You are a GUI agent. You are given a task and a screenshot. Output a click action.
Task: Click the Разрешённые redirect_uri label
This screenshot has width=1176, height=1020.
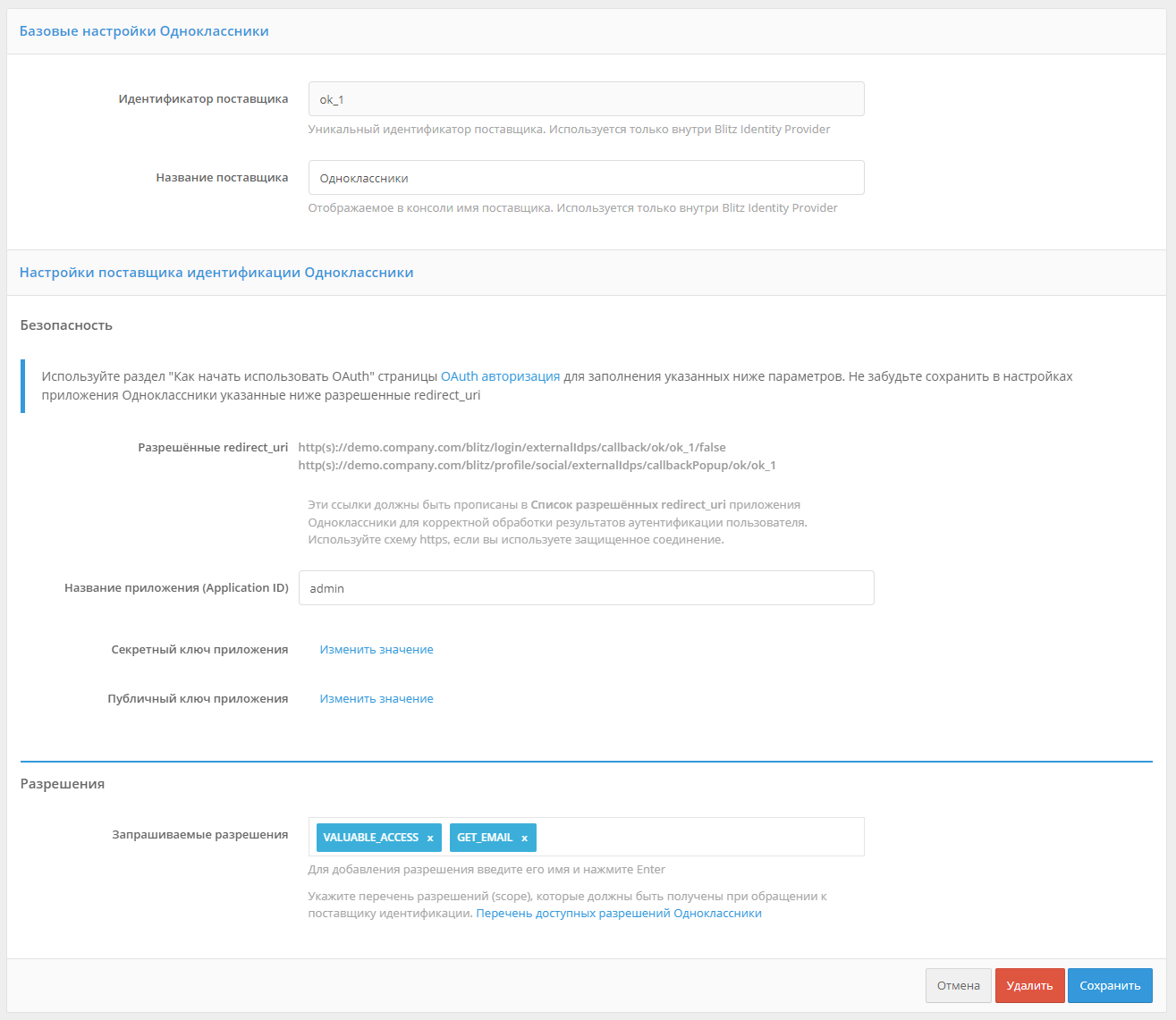213,447
